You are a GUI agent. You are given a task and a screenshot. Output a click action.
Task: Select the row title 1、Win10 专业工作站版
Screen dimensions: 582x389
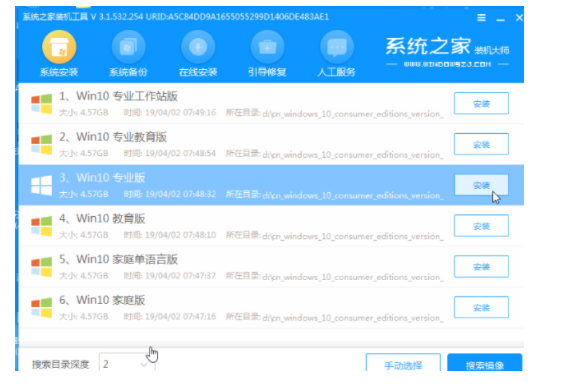pyautogui.click(x=118, y=96)
